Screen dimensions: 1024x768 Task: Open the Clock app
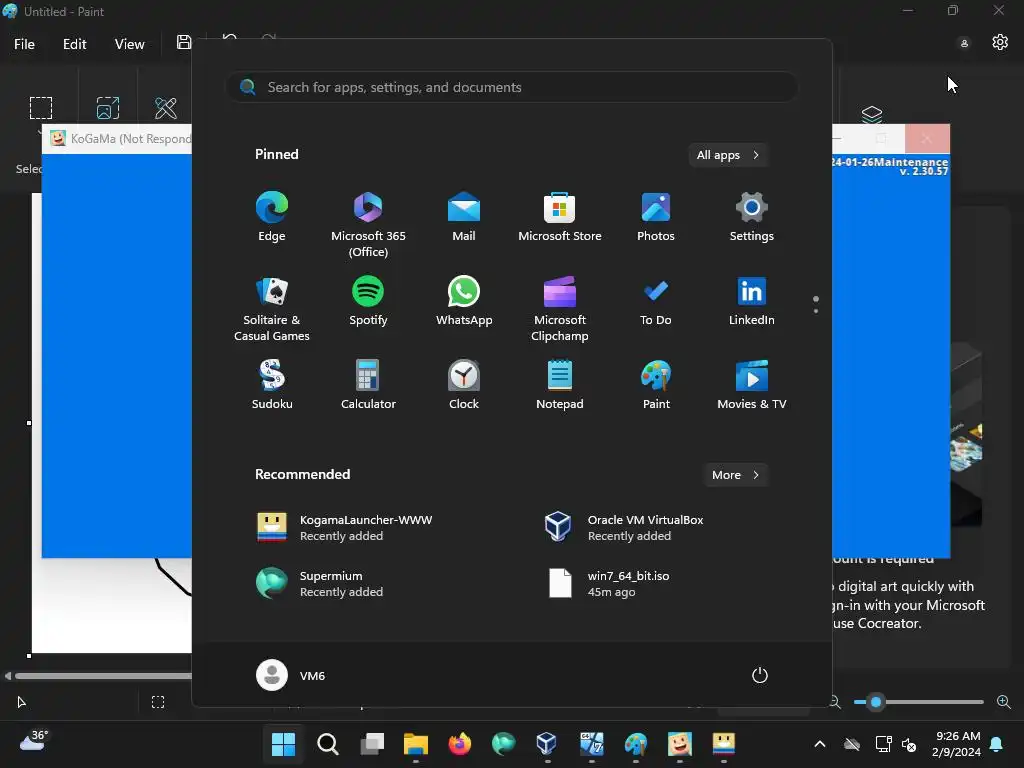(x=464, y=385)
